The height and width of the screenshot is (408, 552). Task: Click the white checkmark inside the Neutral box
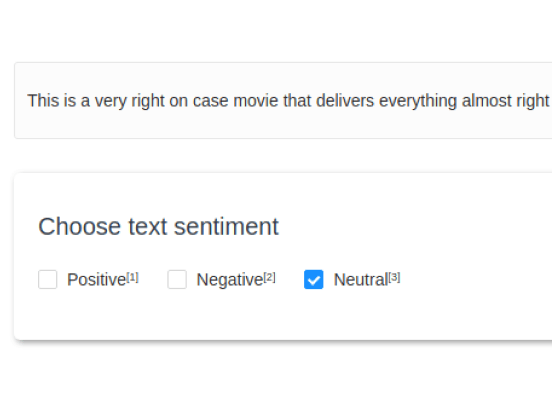[x=314, y=281]
